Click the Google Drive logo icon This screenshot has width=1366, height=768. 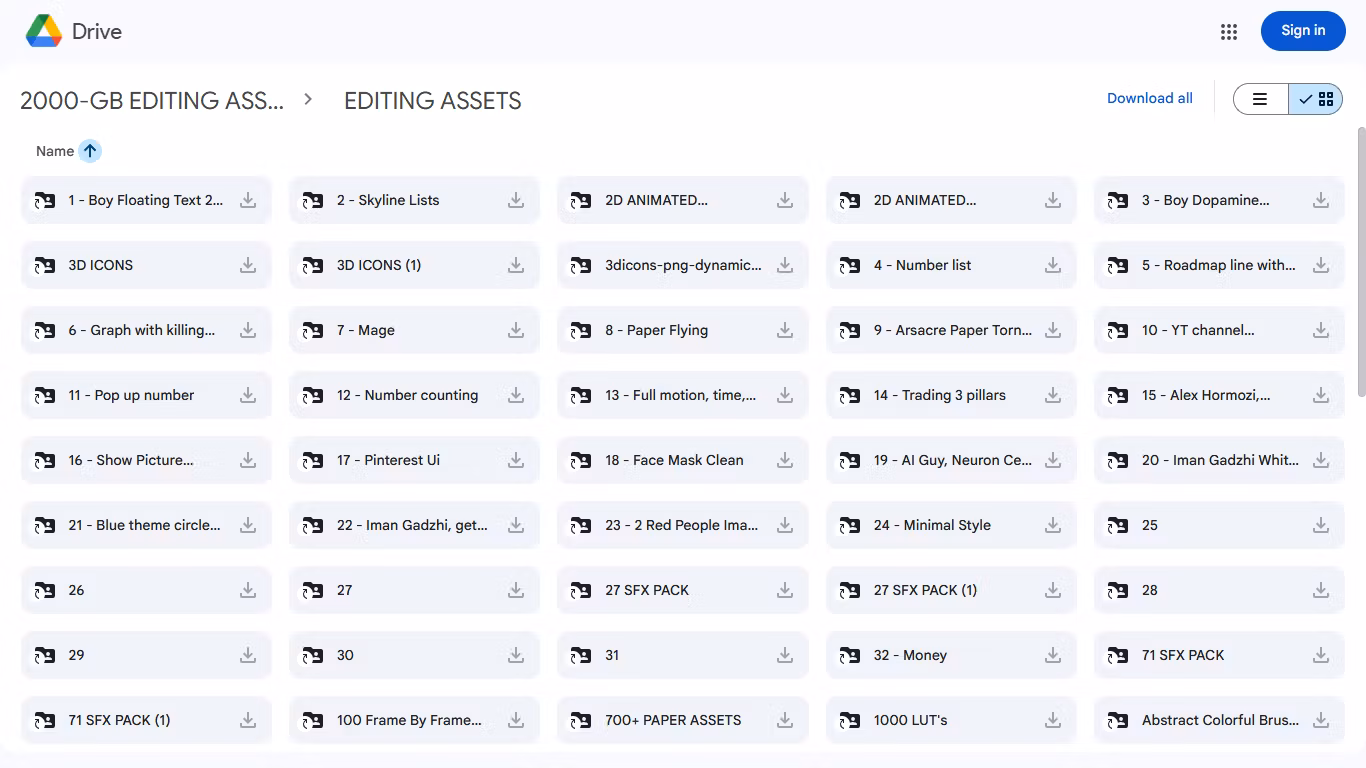44,31
